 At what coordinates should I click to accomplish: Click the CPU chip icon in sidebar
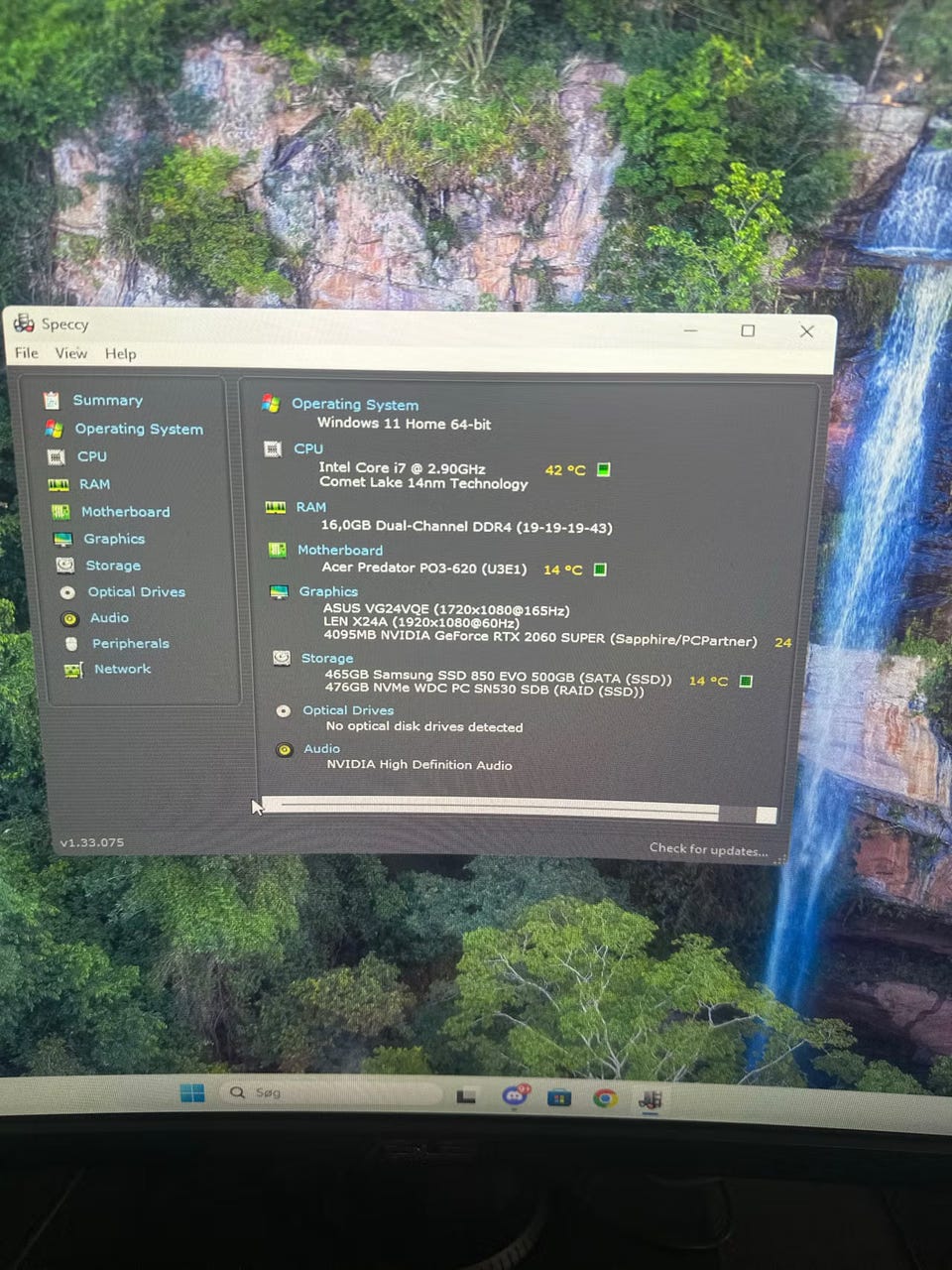[57, 457]
